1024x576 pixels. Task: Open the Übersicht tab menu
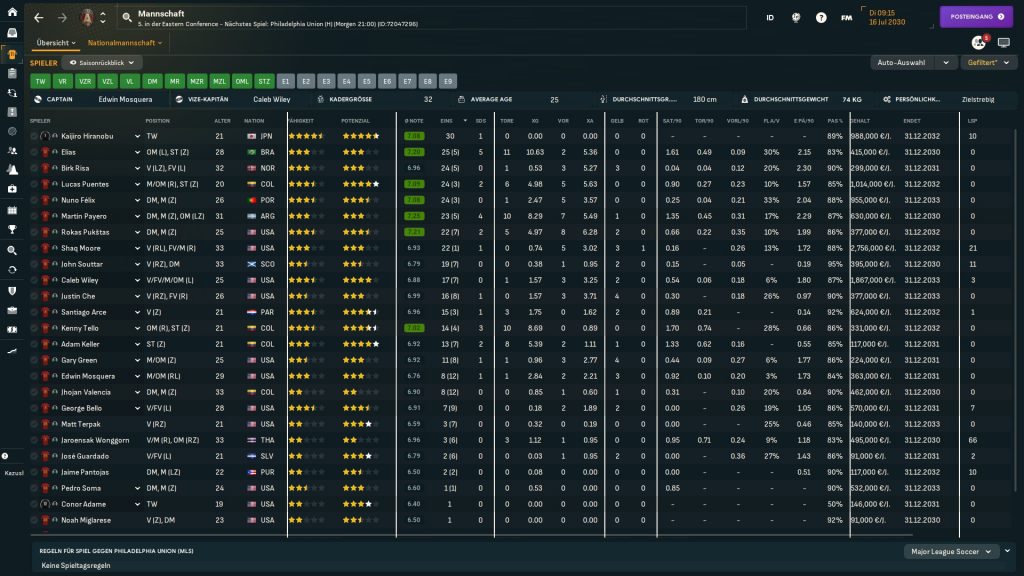coord(55,43)
